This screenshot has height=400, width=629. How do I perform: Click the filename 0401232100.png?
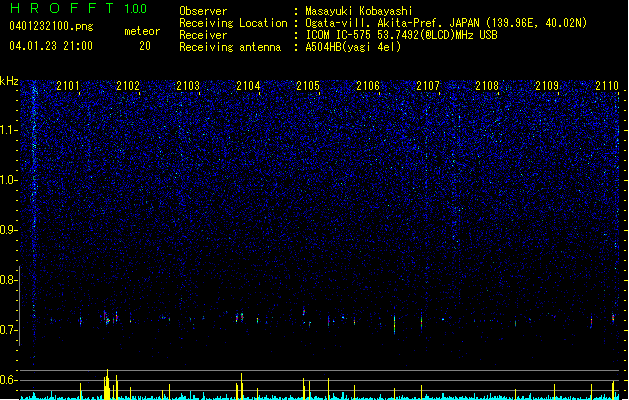tap(51, 27)
